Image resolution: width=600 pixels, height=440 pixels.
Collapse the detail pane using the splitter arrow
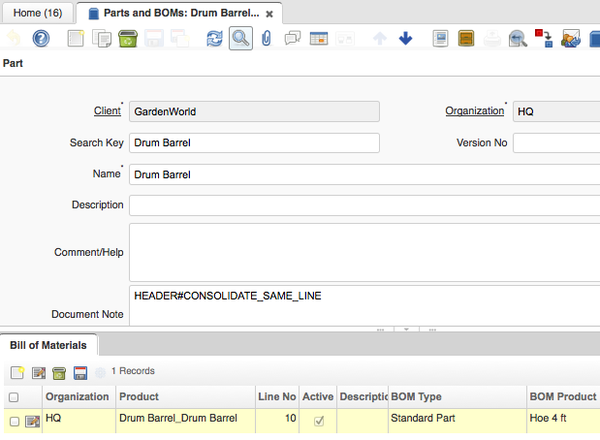click(408, 329)
